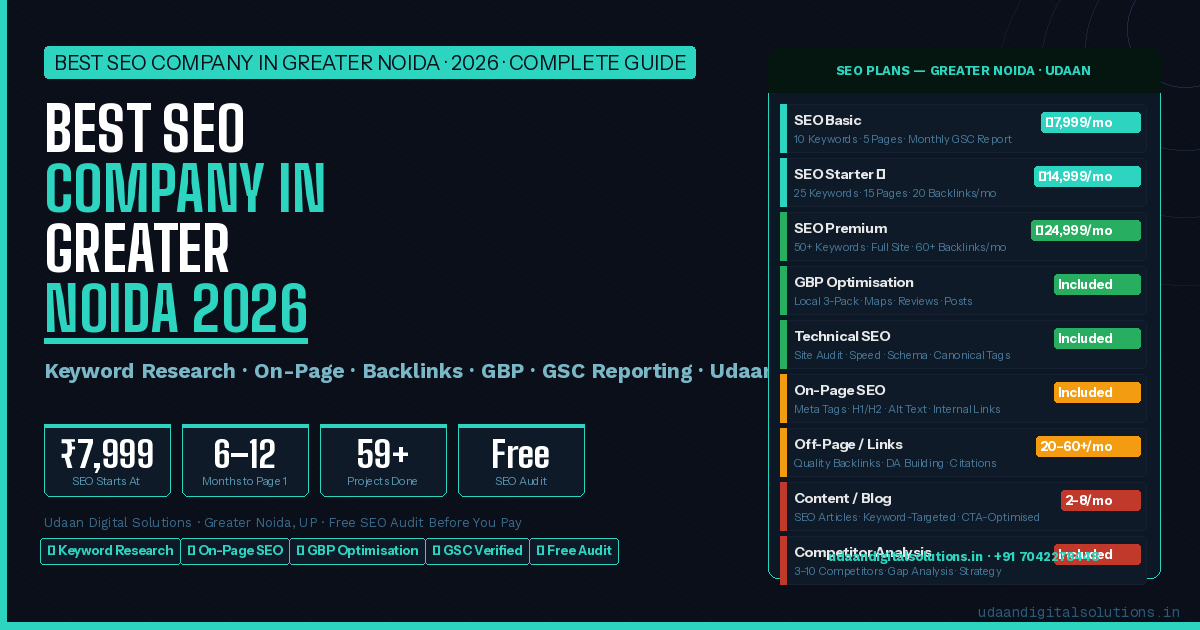Open the Technical SEO row
The image size is (1200, 630).
(x=963, y=344)
